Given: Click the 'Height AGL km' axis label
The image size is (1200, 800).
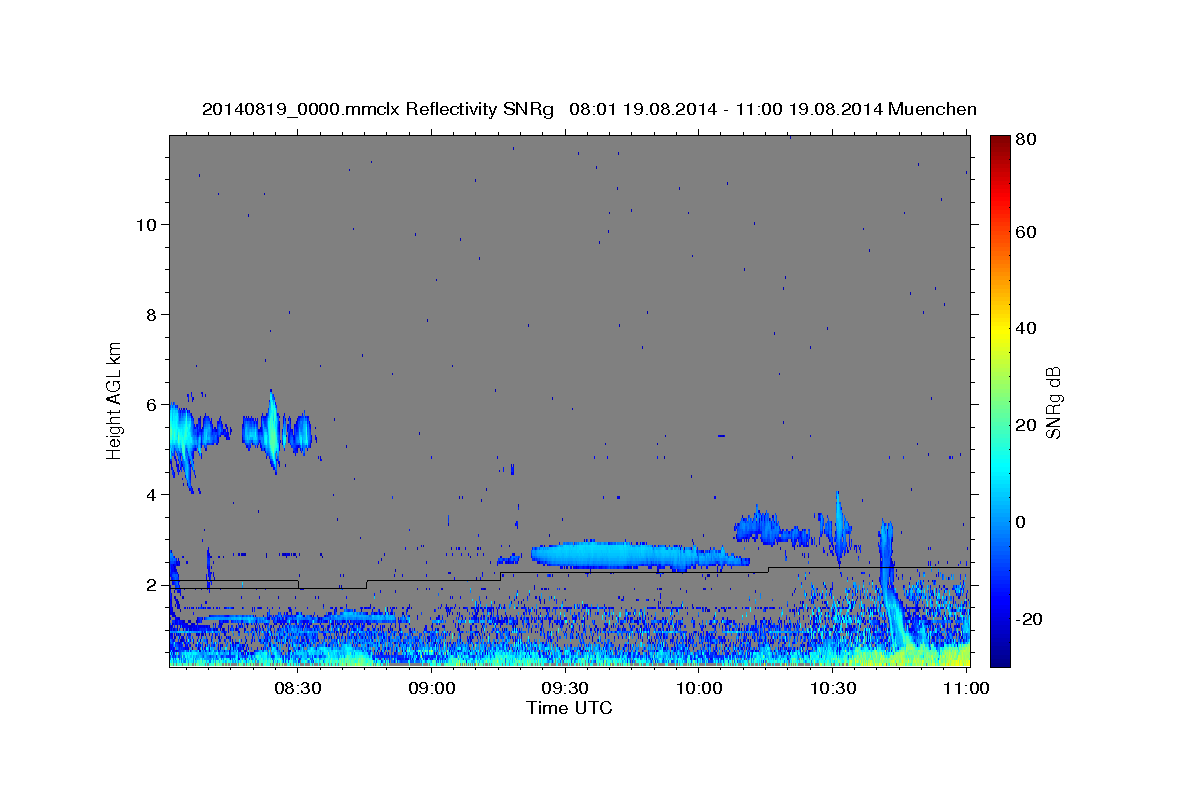Looking at the screenshot, I should tap(115, 400).
